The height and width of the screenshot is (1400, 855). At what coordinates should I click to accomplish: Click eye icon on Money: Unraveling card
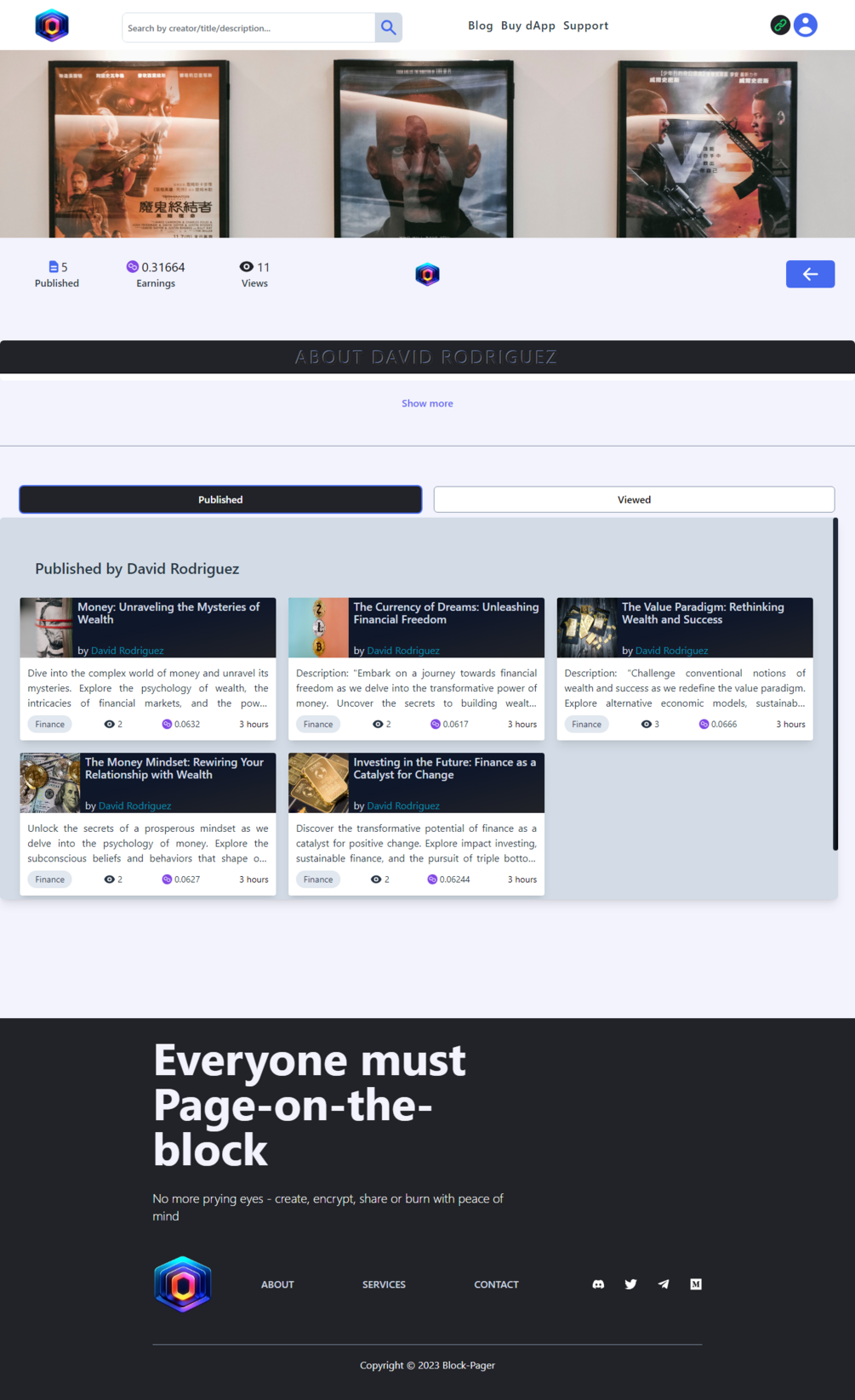coord(109,725)
